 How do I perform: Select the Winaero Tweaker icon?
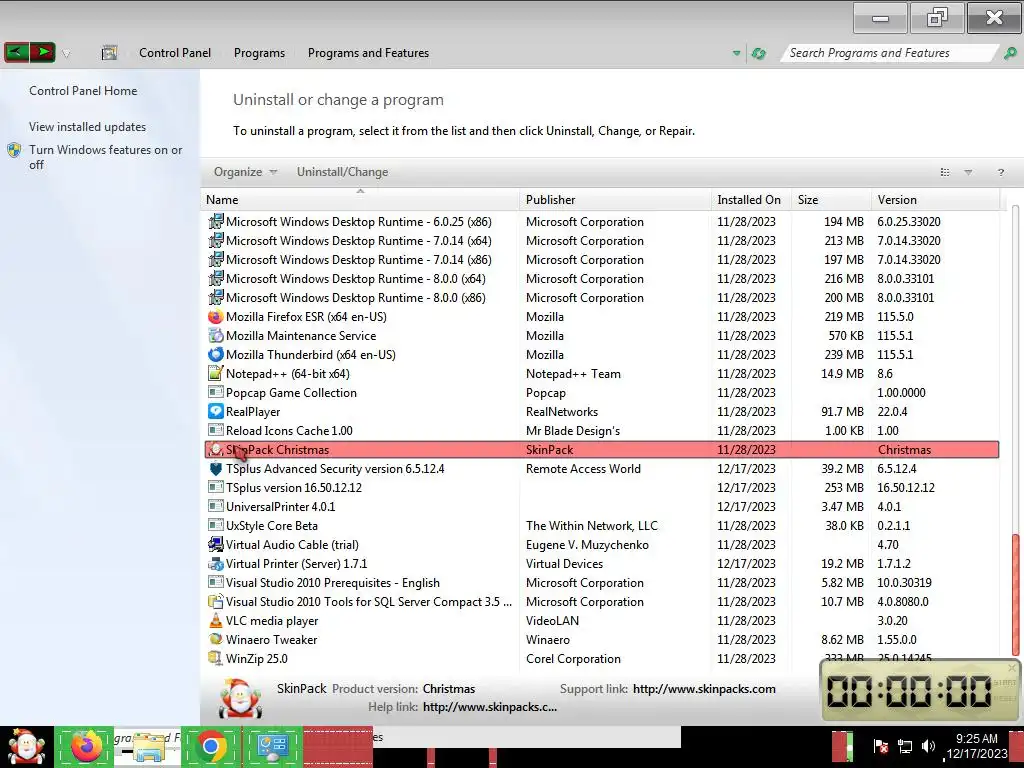(x=216, y=639)
